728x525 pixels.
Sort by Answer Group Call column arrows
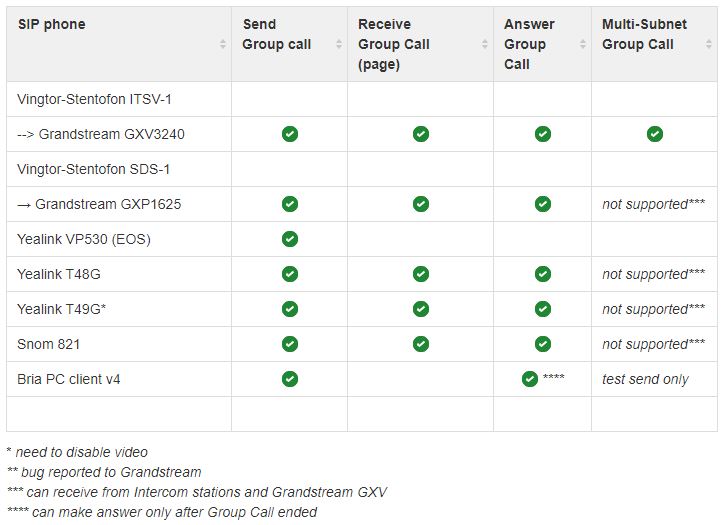[x=583, y=44]
